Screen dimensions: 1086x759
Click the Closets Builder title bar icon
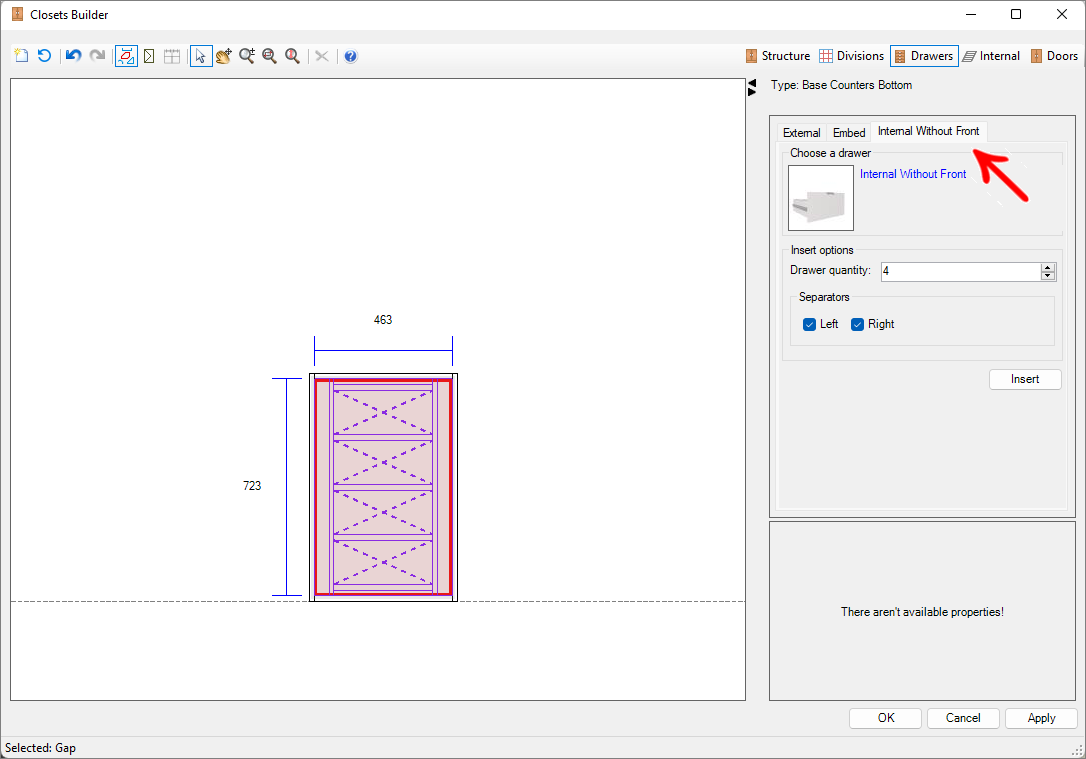17,15
